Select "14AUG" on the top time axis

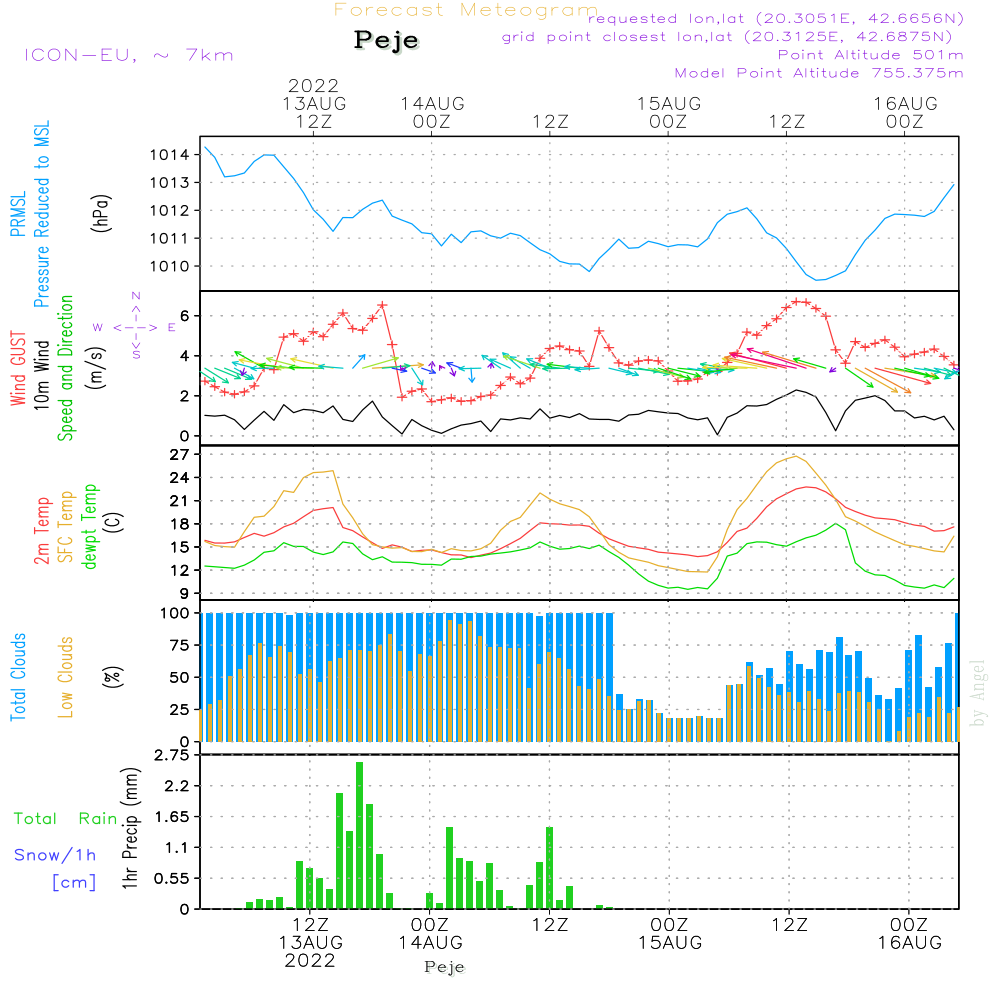tap(432, 103)
